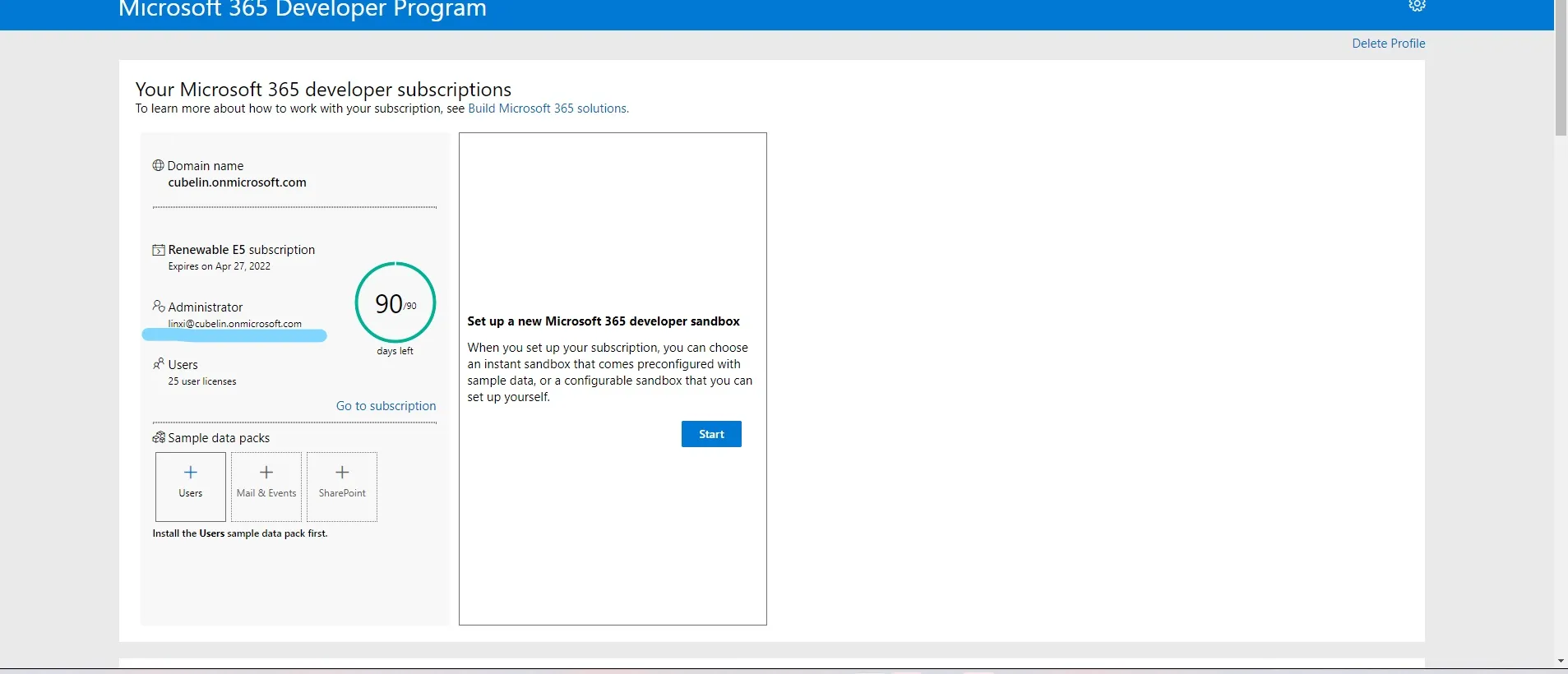Click the 25 user licenses text
1568x674 pixels.
202,381
